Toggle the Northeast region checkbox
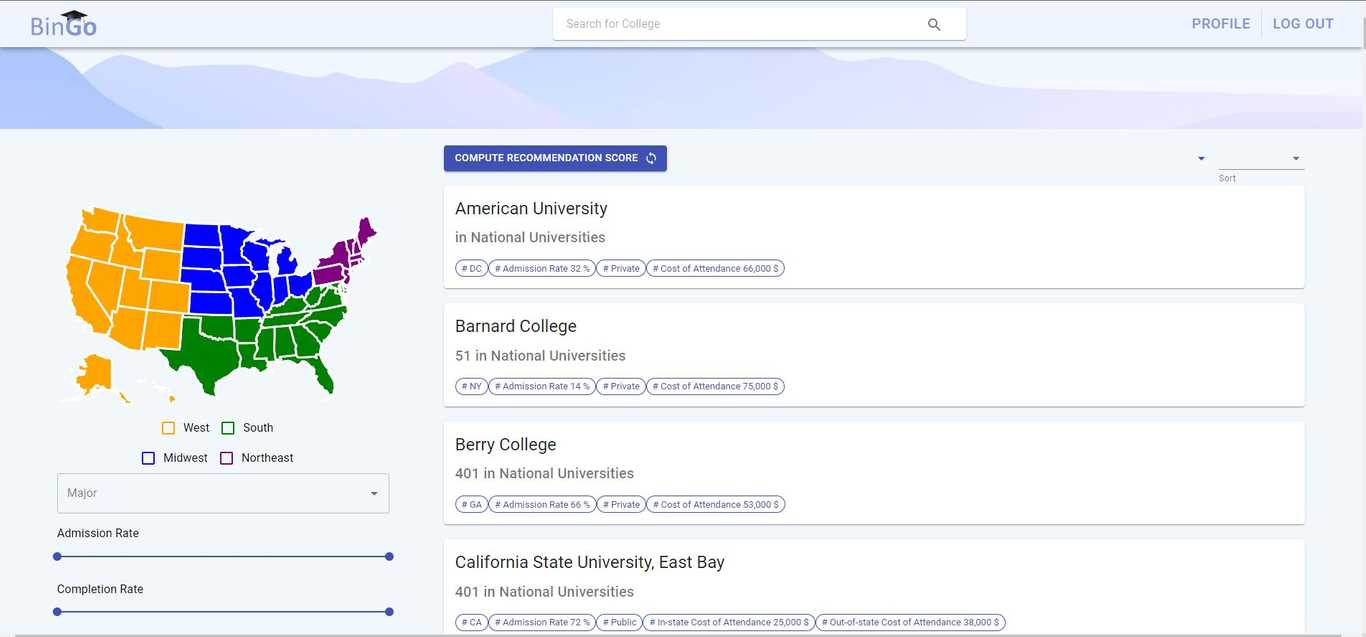The height and width of the screenshot is (637, 1366). tap(226, 458)
